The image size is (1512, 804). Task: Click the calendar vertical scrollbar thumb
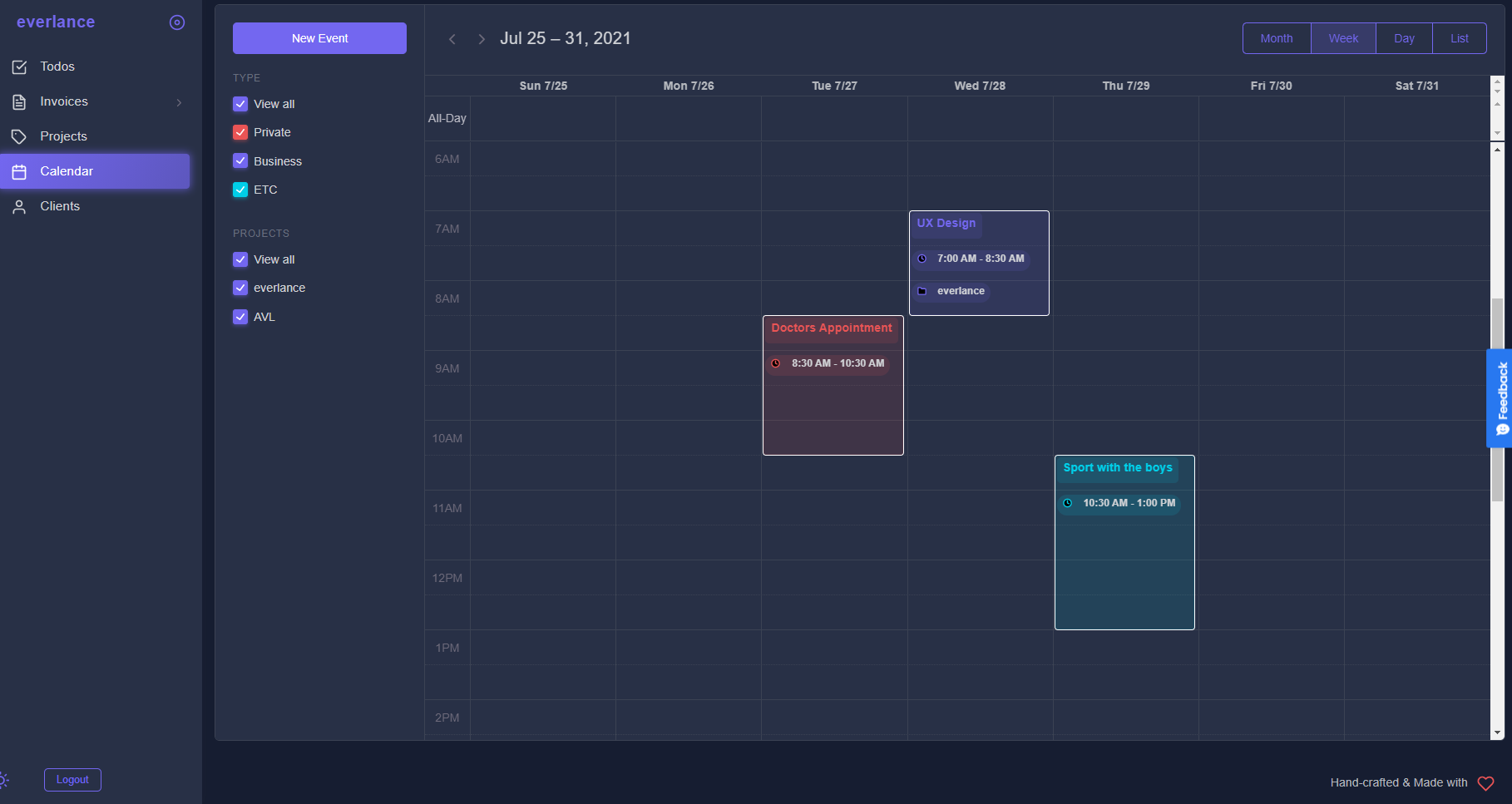(x=1497, y=399)
